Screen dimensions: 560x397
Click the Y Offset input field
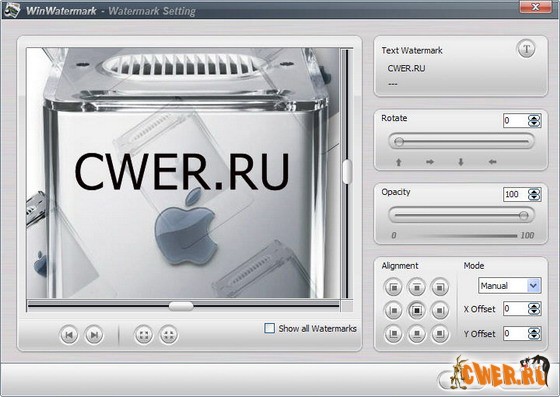[515, 333]
